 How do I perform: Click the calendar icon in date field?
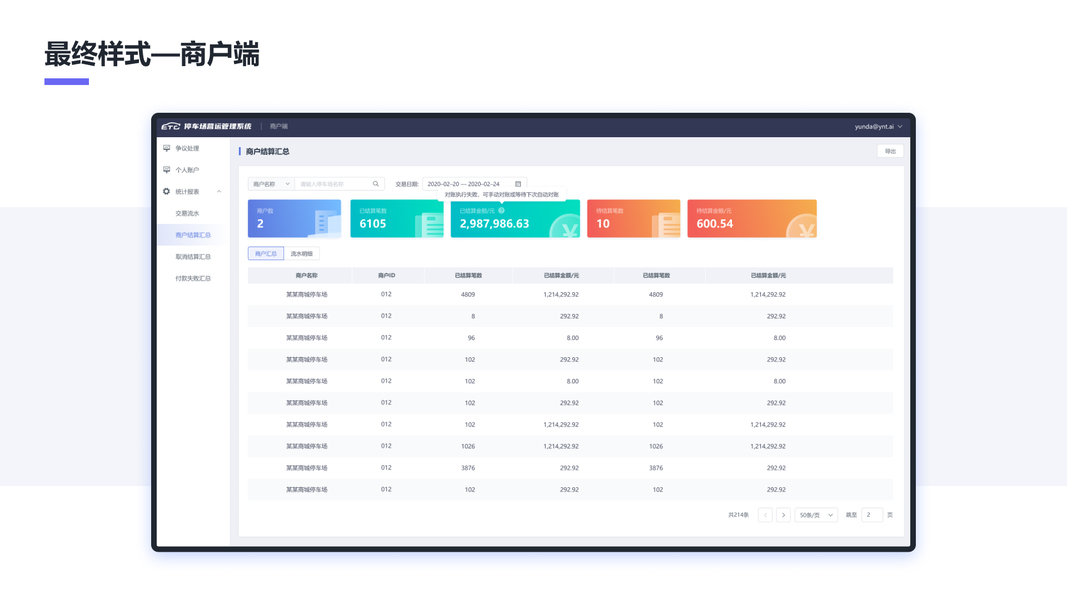tap(518, 184)
